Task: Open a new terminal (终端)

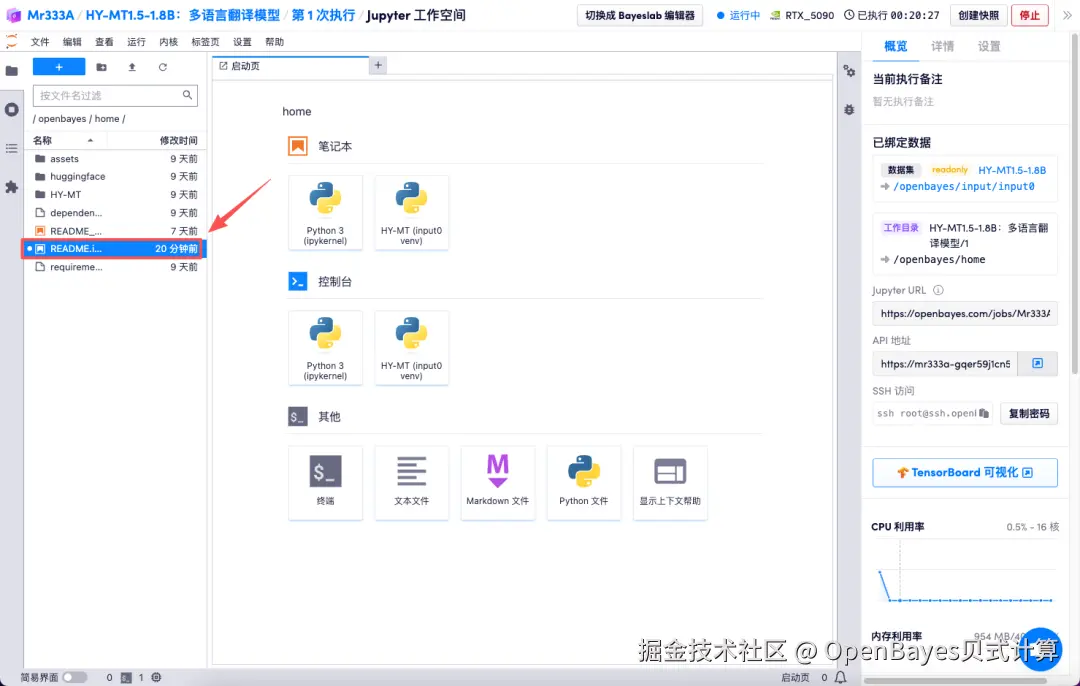Action: click(325, 482)
